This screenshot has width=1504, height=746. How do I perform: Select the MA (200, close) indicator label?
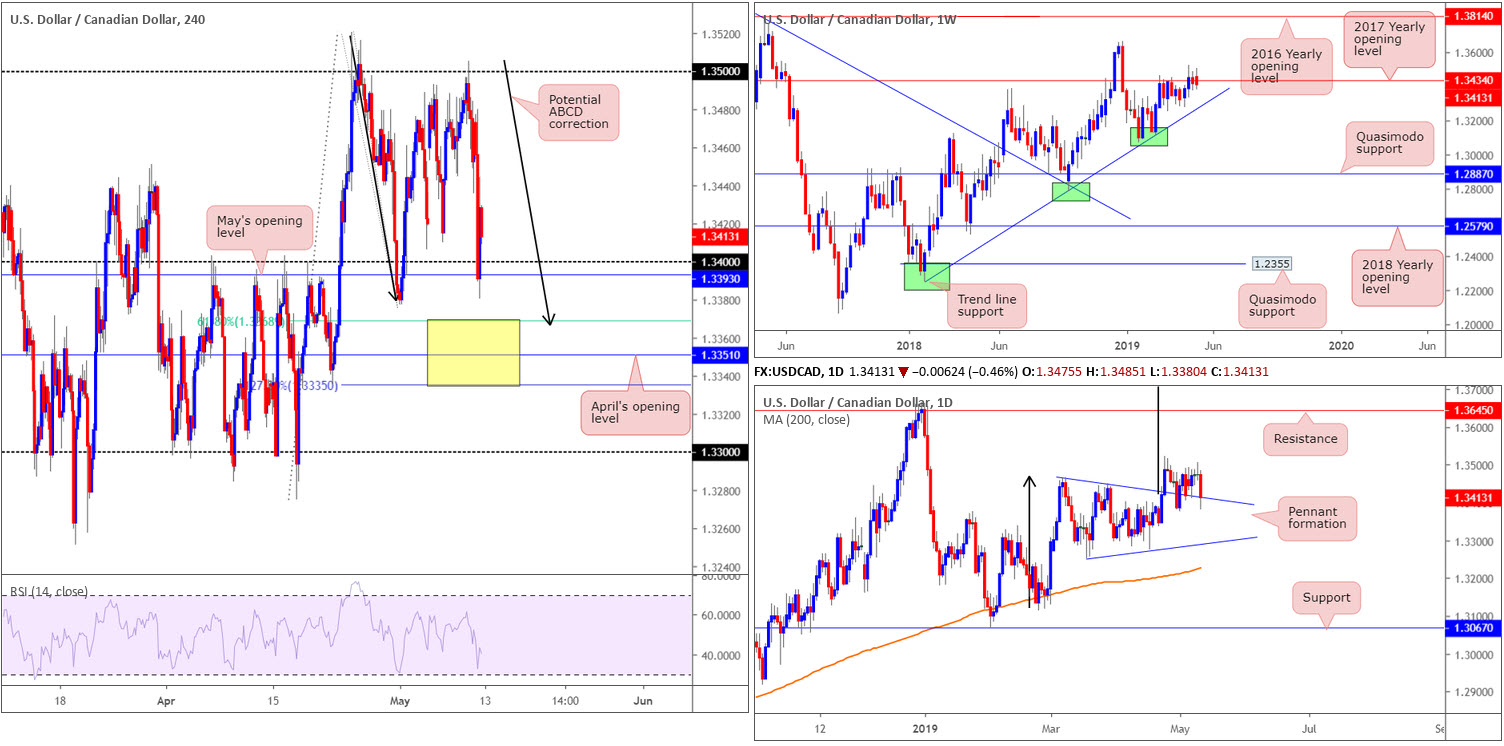point(806,420)
